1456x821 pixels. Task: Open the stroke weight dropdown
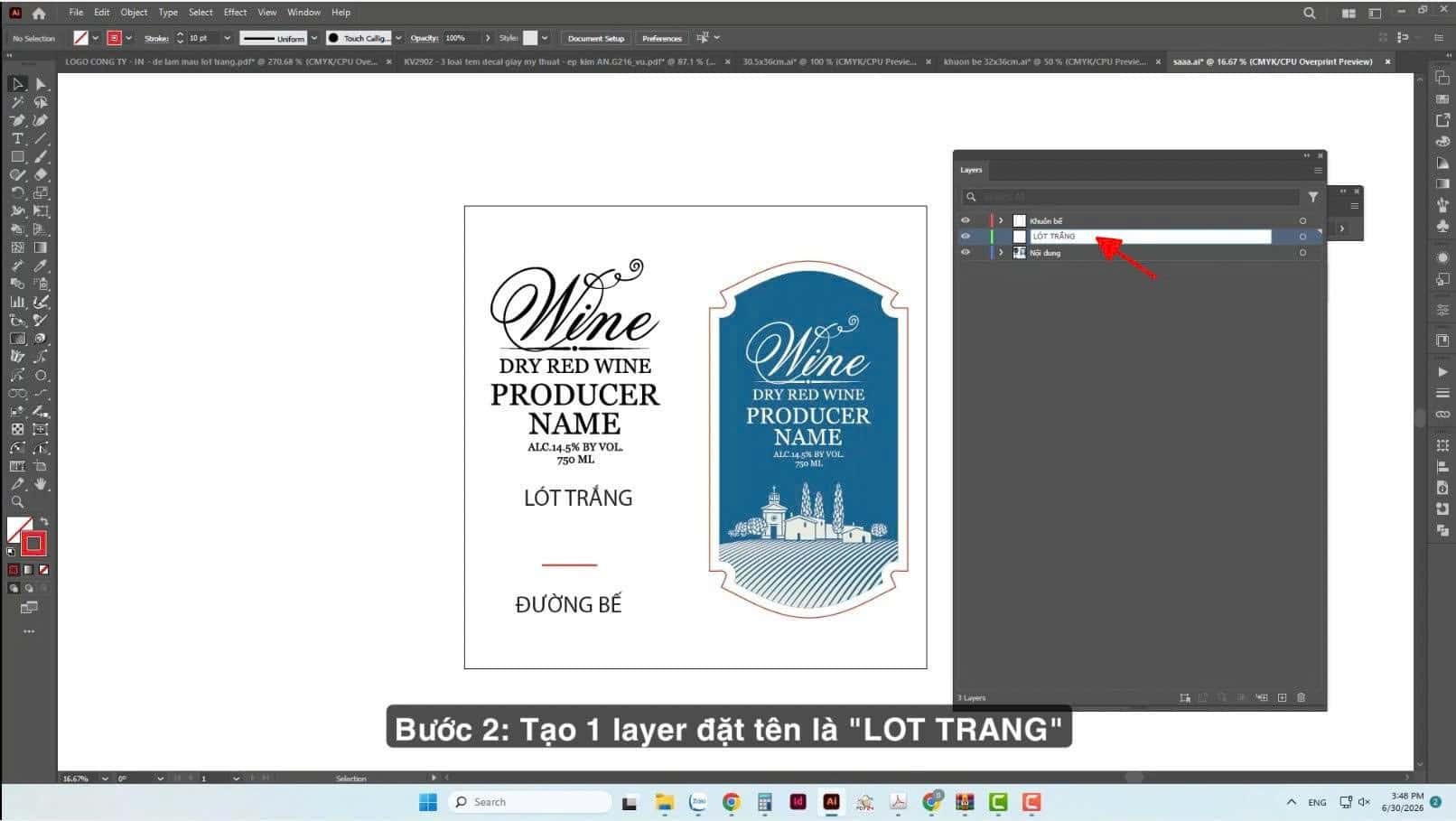[x=227, y=38]
